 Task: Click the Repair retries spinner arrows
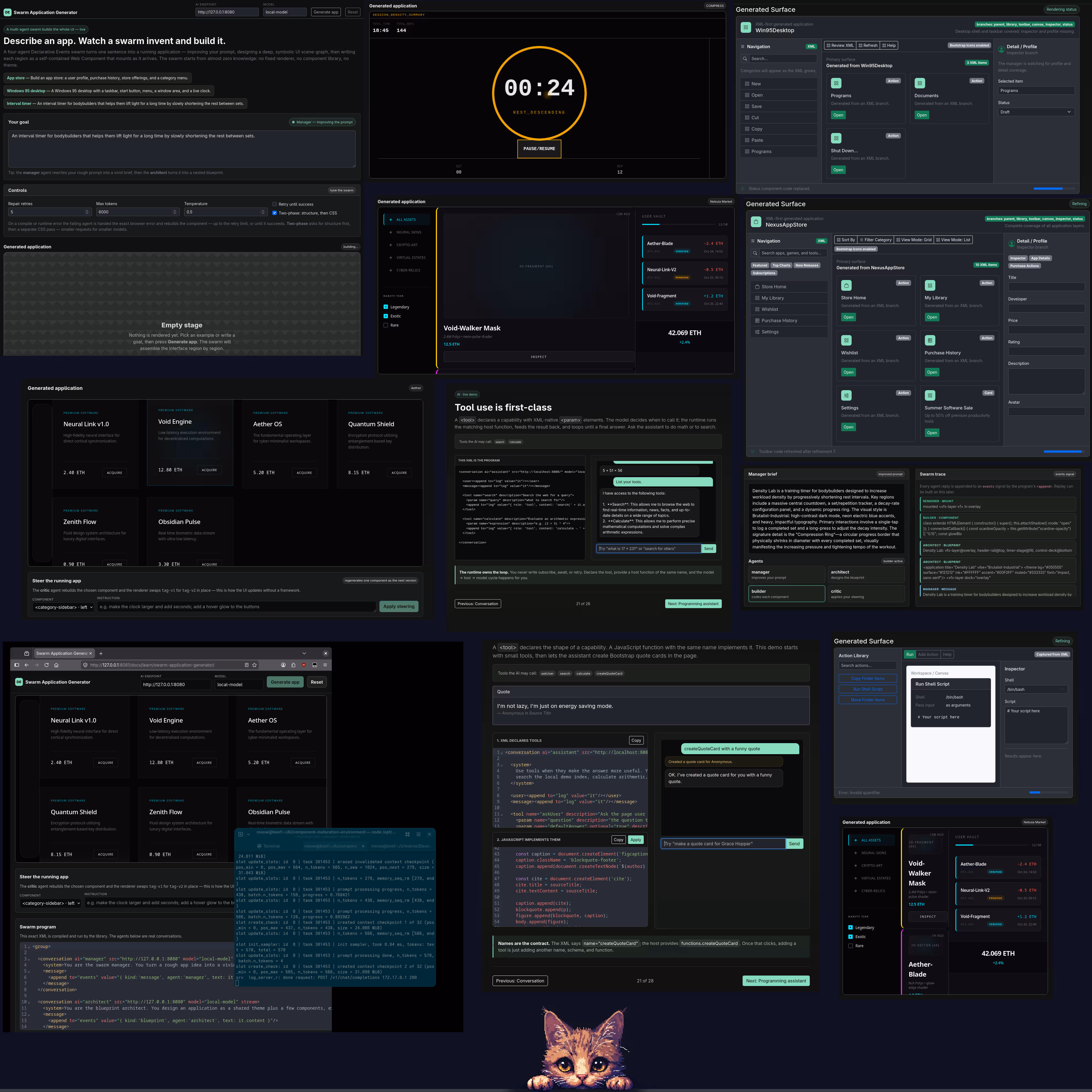pyautogui.click(x=87, y=212)
